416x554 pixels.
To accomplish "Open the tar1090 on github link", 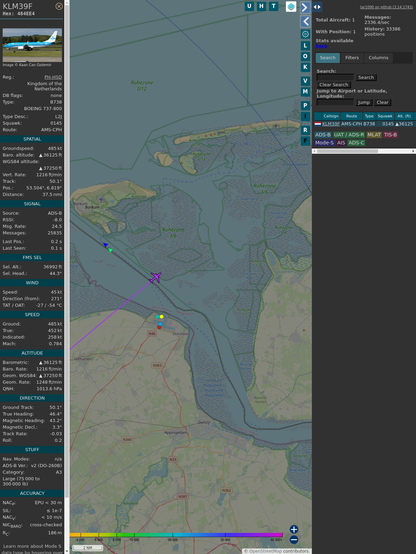I will tap(386, 7).
